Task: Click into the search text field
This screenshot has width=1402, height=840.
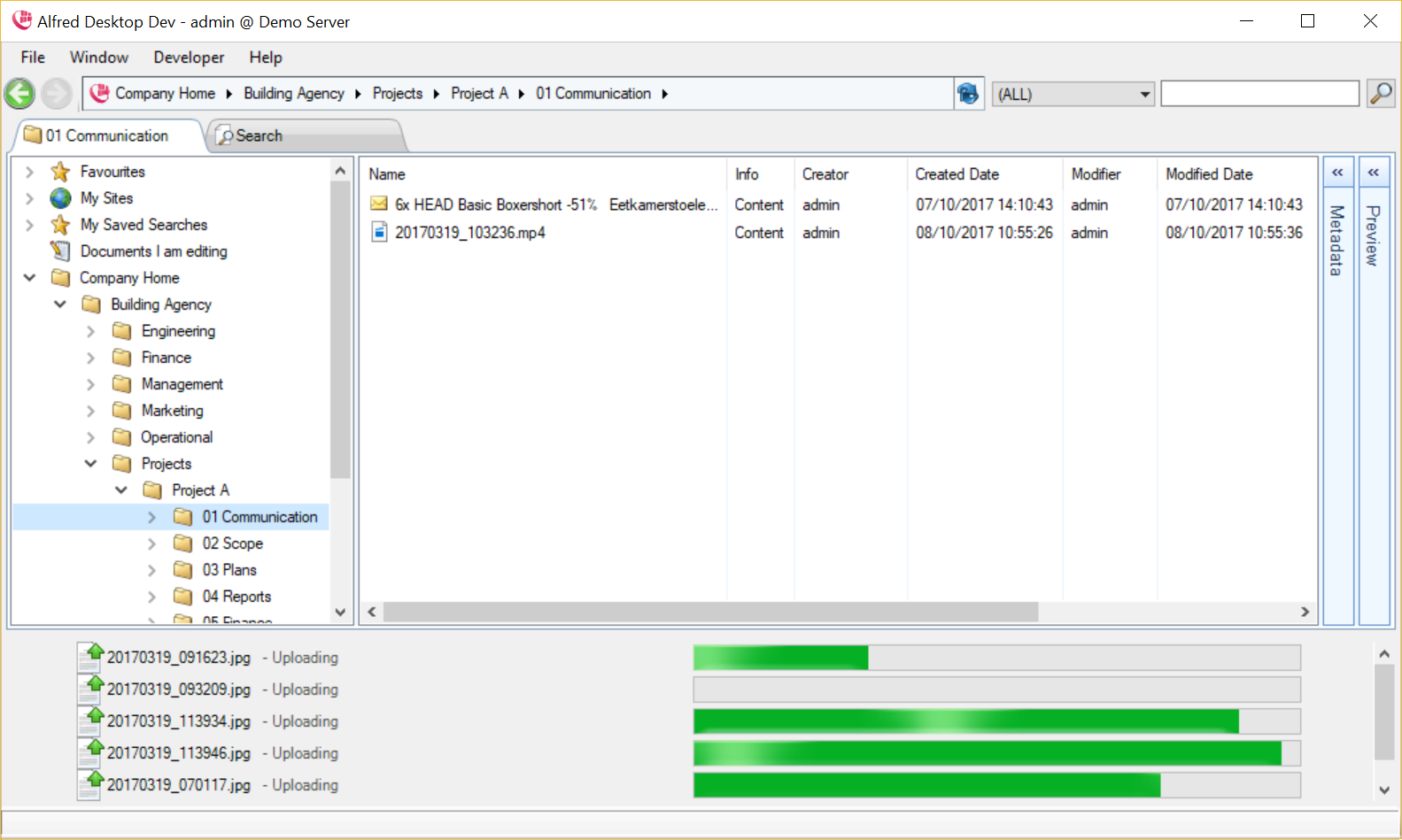Action: click(x=1259, y=94)
